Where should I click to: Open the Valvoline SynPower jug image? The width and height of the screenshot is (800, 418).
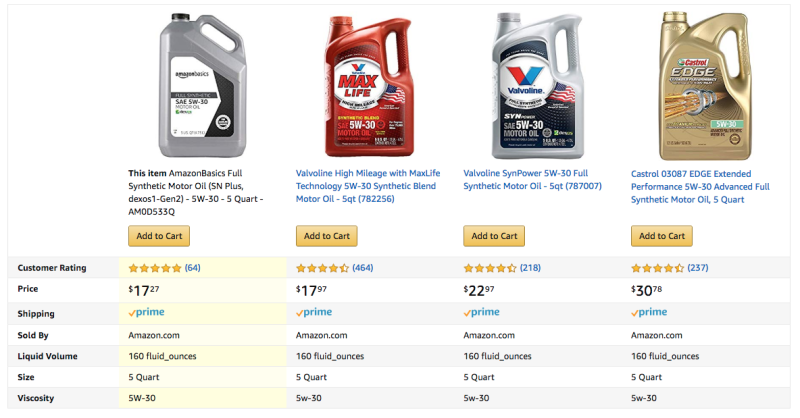pos(538,87)
